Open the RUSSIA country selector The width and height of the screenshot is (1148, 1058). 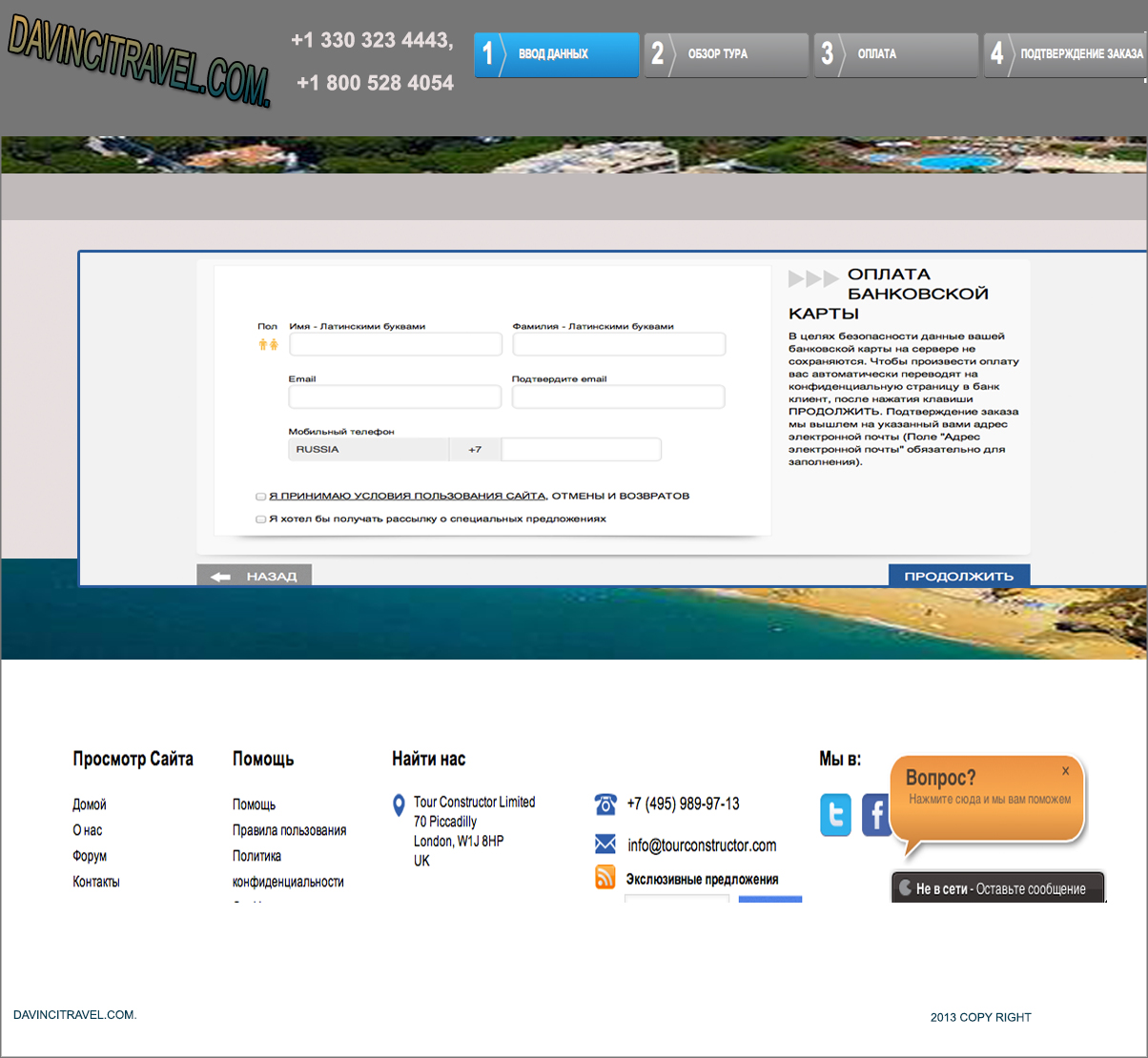369,449
